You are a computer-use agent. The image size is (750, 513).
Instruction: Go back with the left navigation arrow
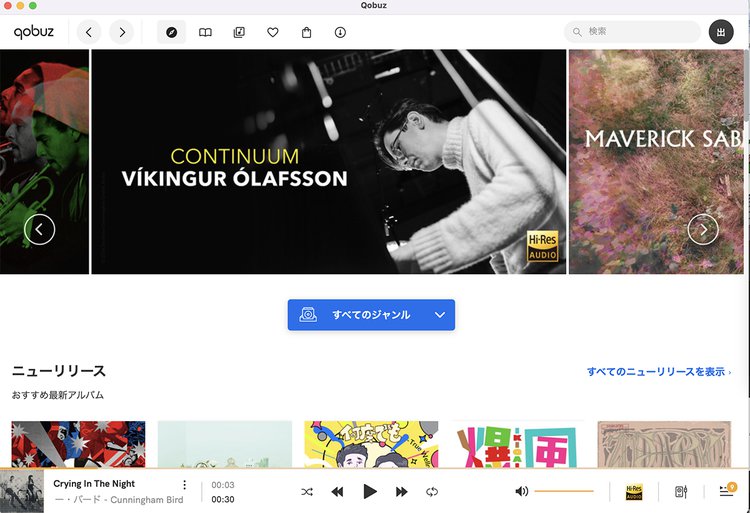tap(89, 32)
